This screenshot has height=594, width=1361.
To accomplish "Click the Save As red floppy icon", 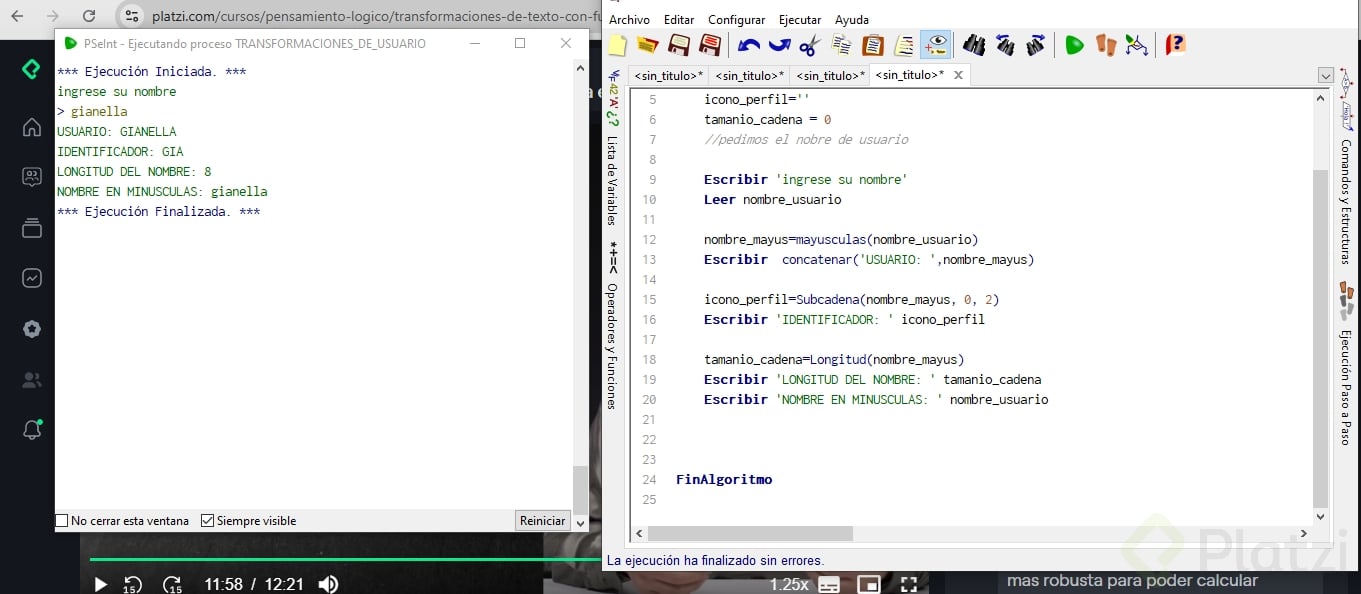I will point(710,45).
